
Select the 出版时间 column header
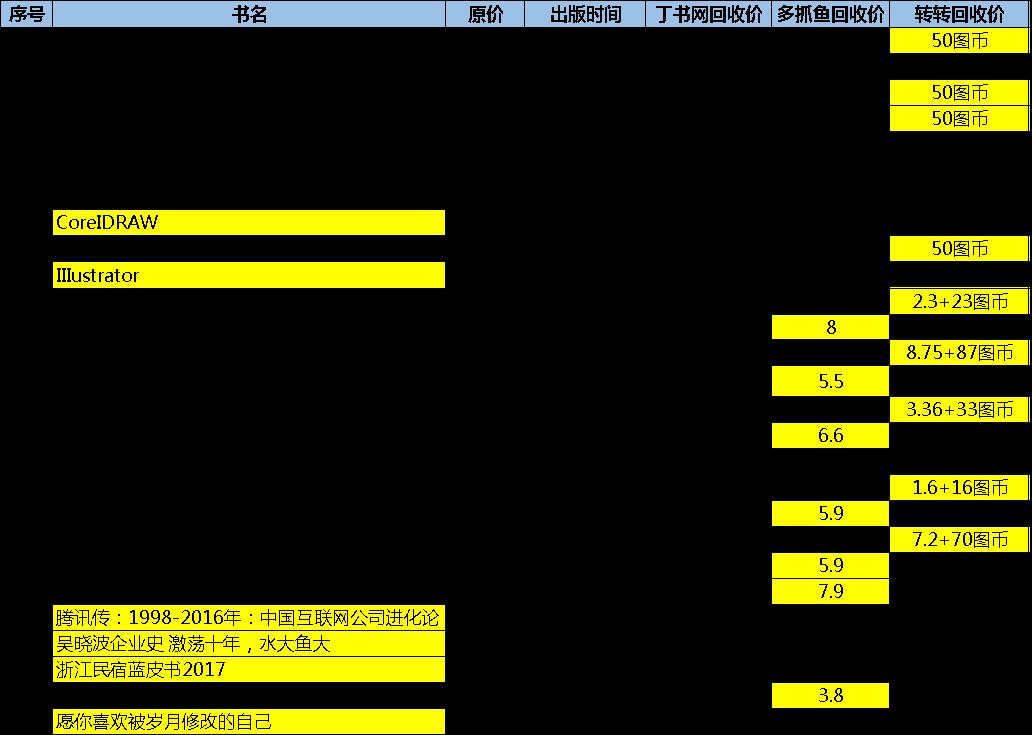585,14
